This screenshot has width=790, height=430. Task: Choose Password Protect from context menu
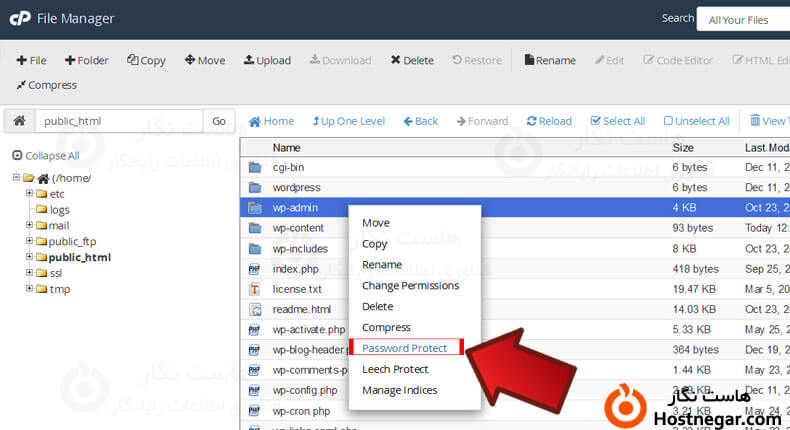click(x=404, y=348)
